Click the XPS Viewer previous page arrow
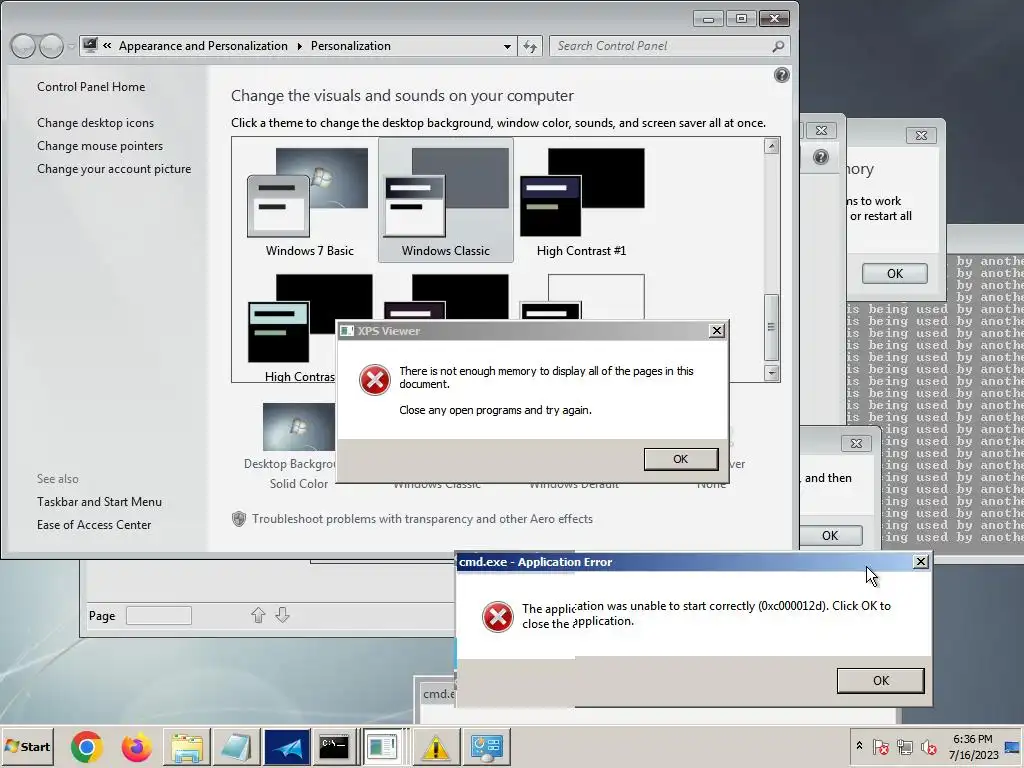 coord(258,615)
